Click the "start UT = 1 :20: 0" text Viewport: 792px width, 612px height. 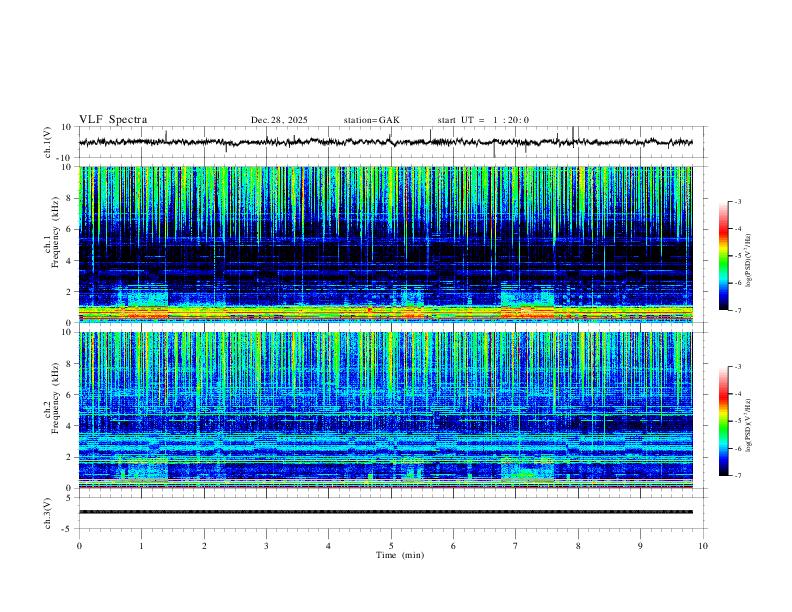click(x=483, y=120)
